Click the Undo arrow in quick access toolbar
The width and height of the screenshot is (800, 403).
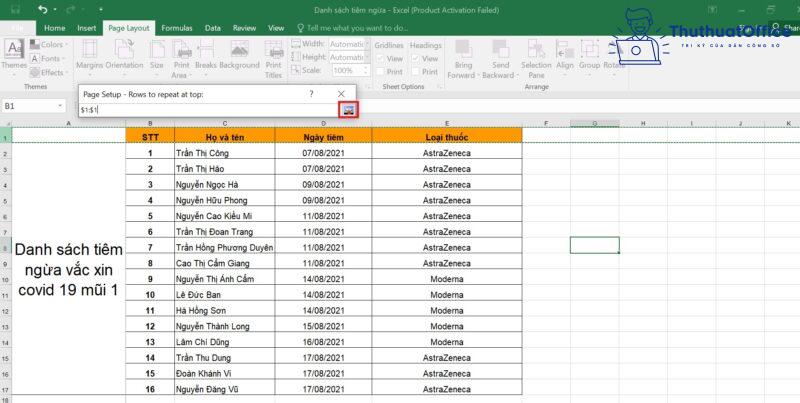pyautogui.click(x=42, y=10)
